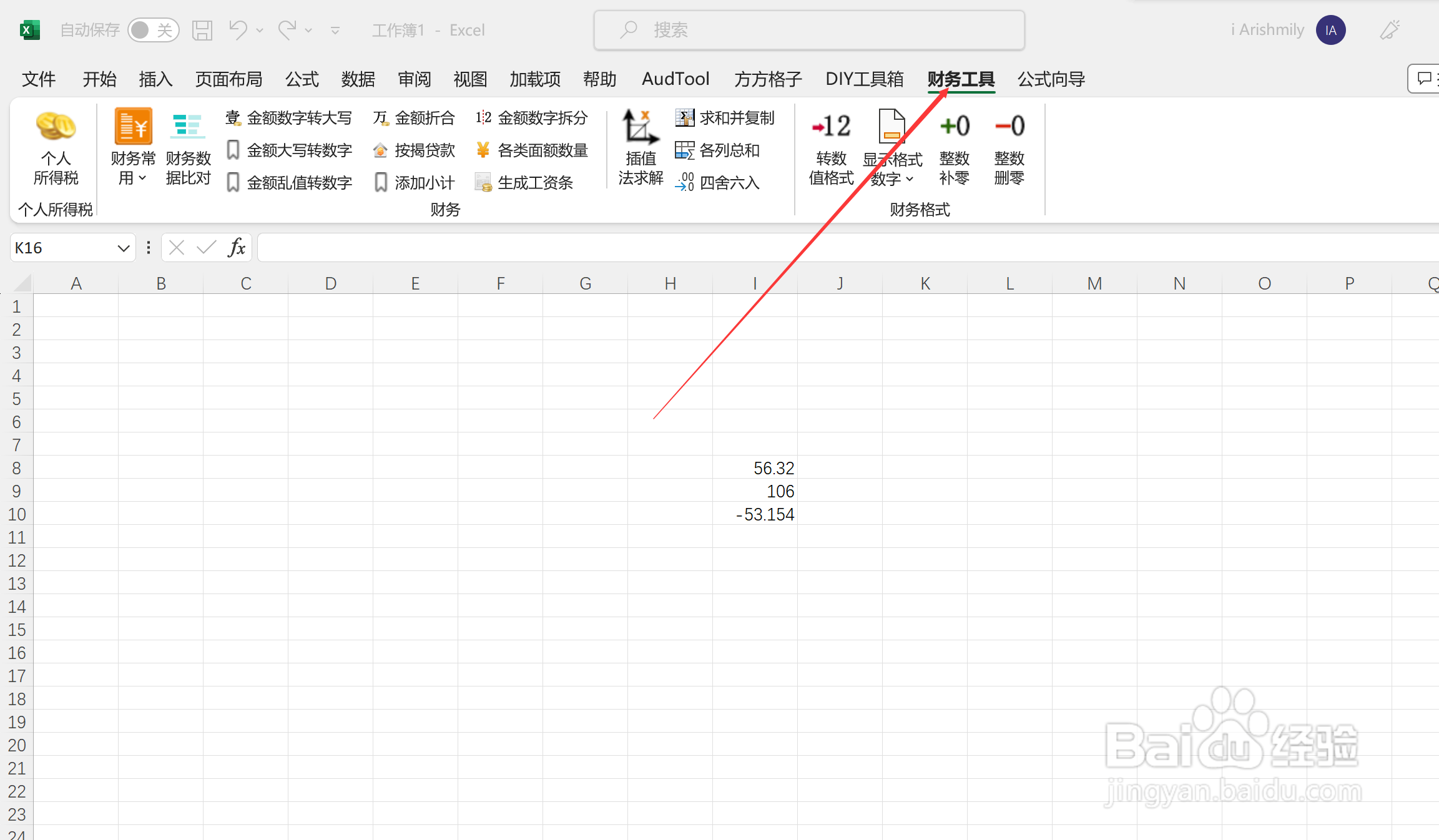The height and width of the screenshot is (840, 1439).
Task: Apply 四舍六入 rounding
Action: coord(717,183)
